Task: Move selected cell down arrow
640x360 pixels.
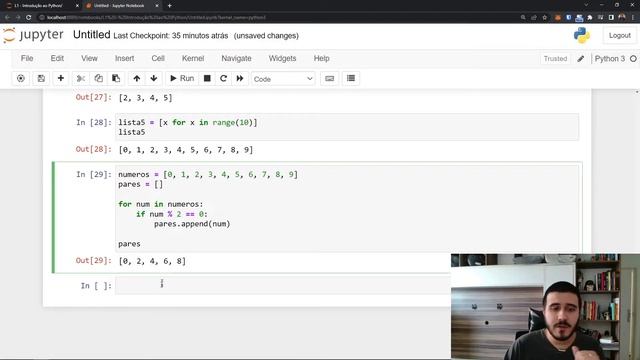Action: pyautogui.click(x=153, y=78)
